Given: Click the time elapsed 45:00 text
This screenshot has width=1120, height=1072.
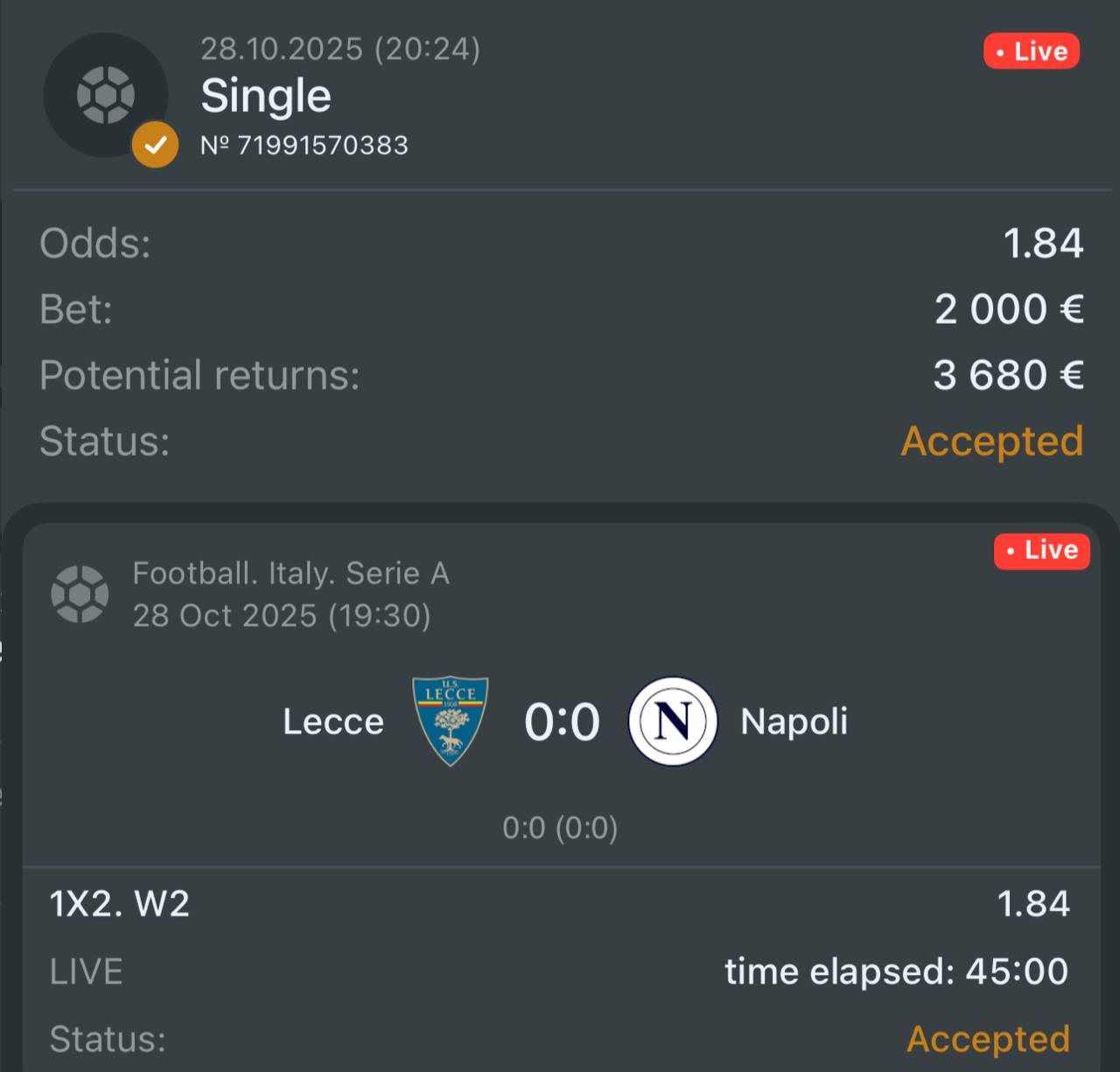Looking at the screenshot, I should tap(896, 971).
